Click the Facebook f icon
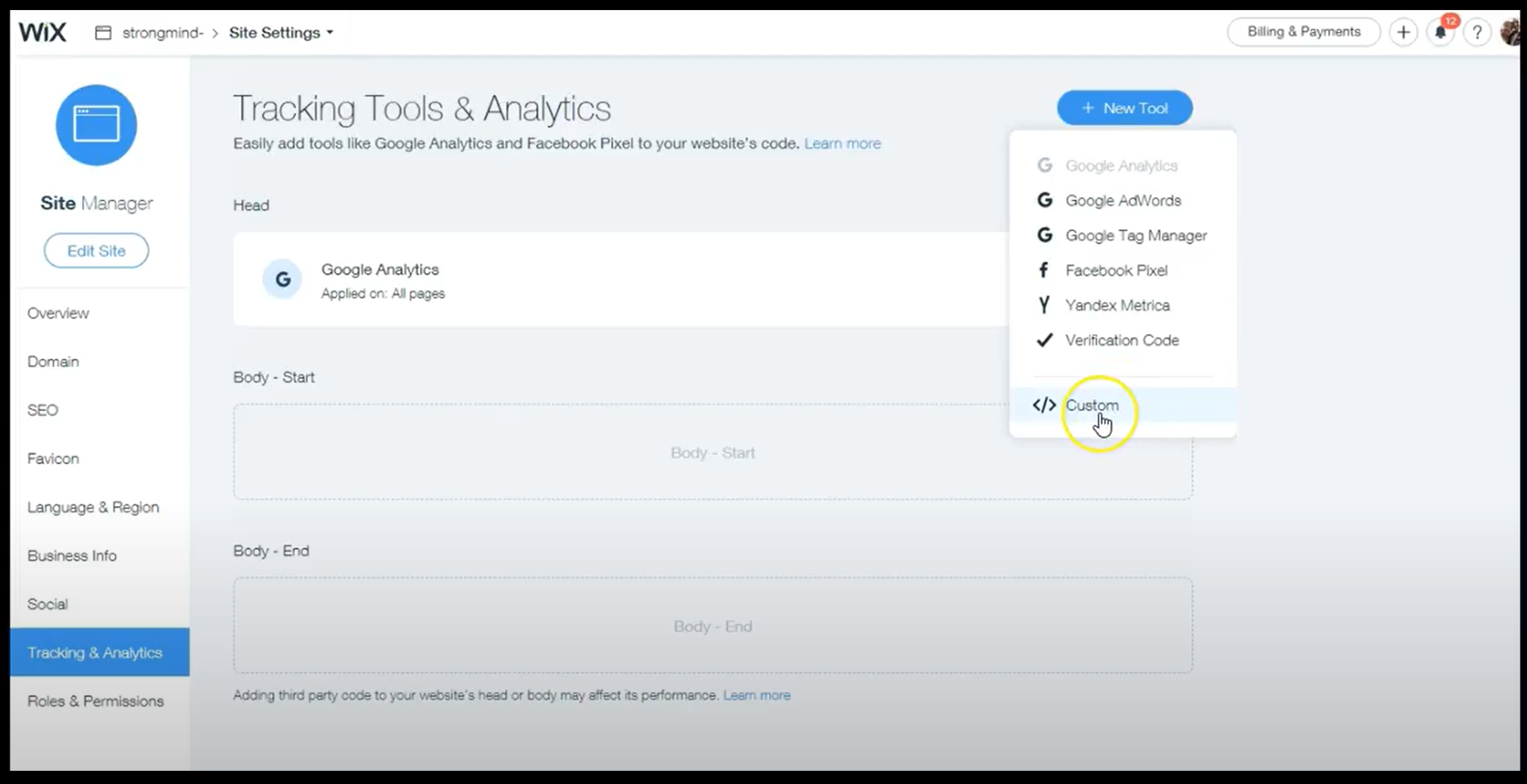 pos(1044,270)
